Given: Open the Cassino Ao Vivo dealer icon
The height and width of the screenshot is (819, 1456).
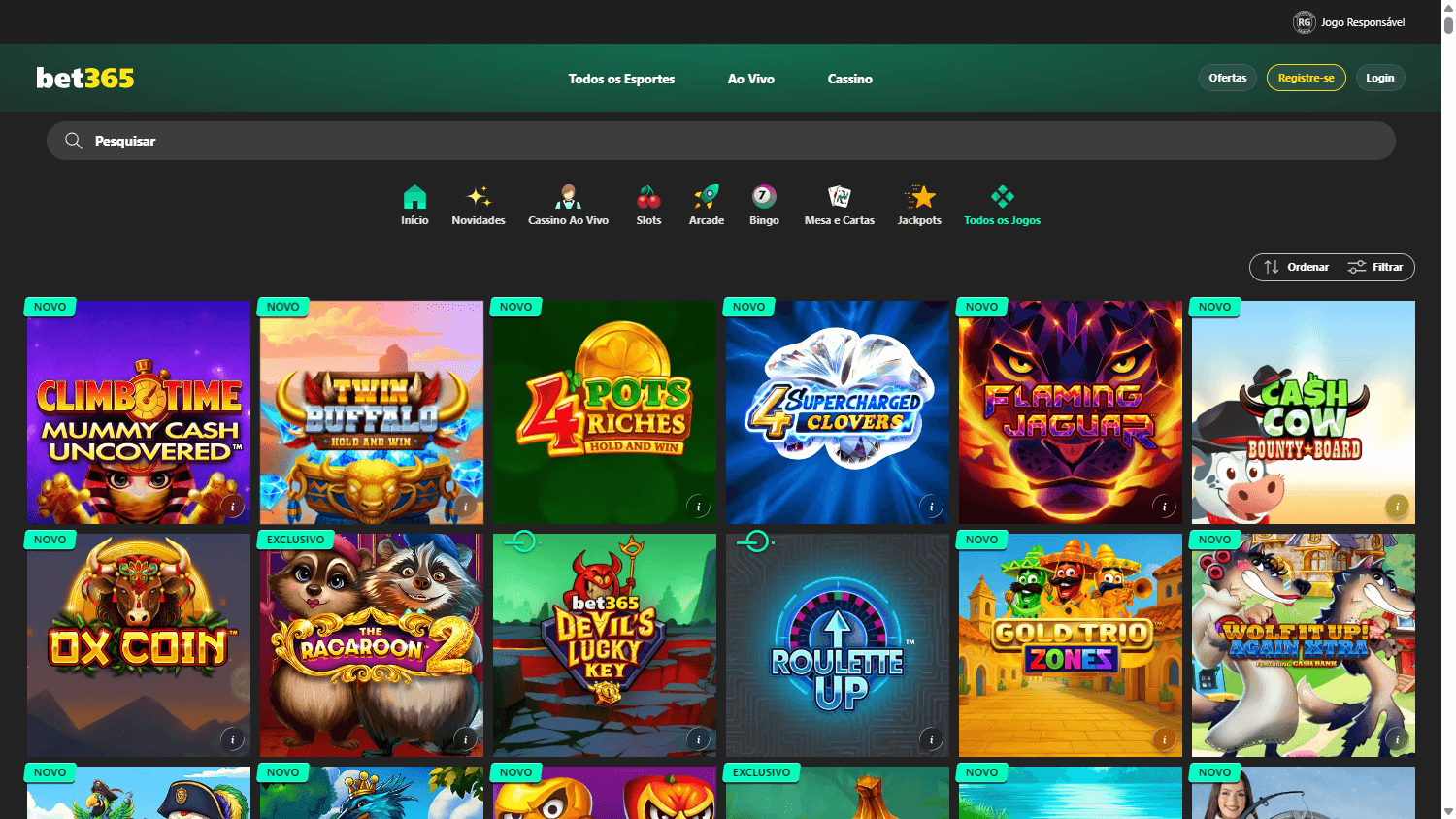Looking at the screenshot, I should [568, 197].
